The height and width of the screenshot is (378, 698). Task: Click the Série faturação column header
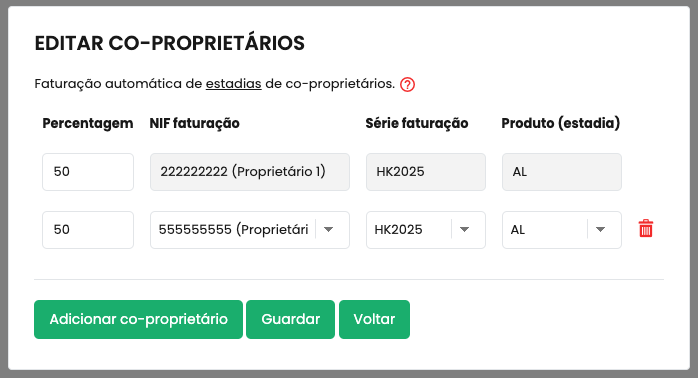coord(417,123)
